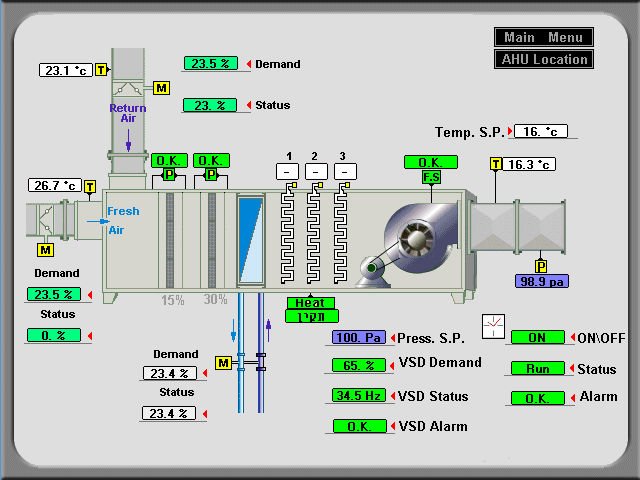Open the time schedule clock icon
Viewport: 640px width, 480px height.
pos(493,326)
